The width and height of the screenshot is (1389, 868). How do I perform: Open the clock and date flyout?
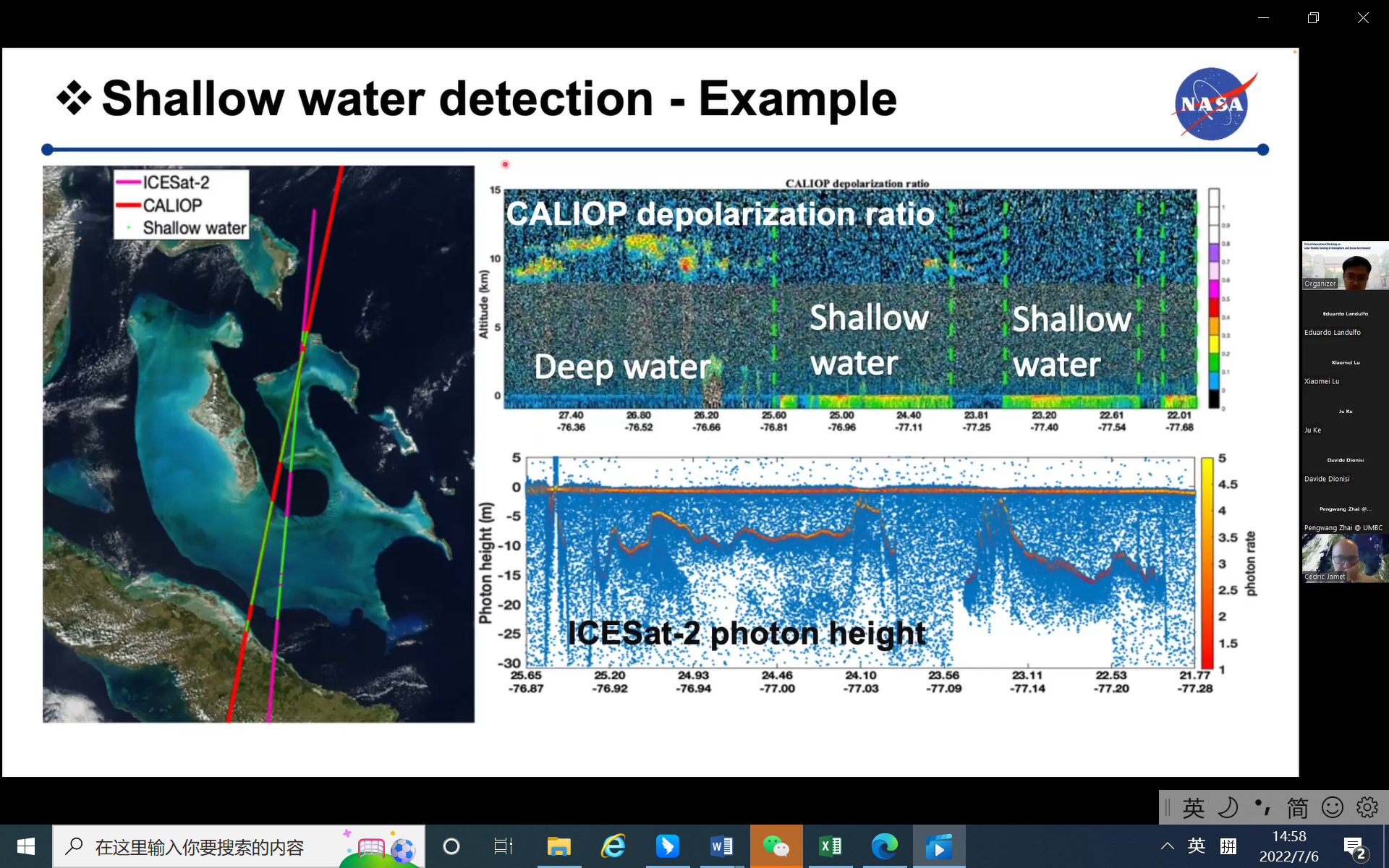[1288, 846]
